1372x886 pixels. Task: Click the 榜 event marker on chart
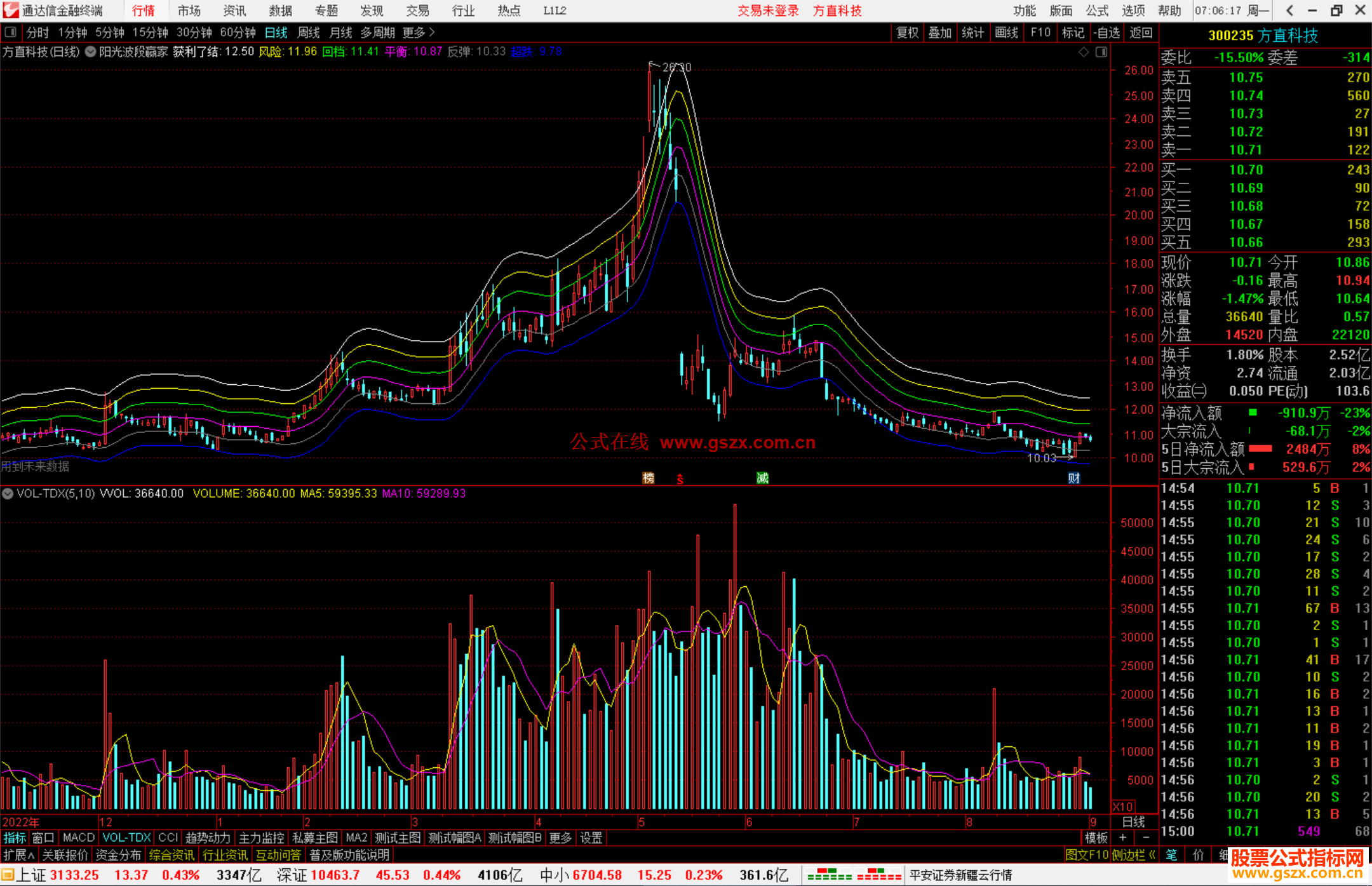[648, 478]
